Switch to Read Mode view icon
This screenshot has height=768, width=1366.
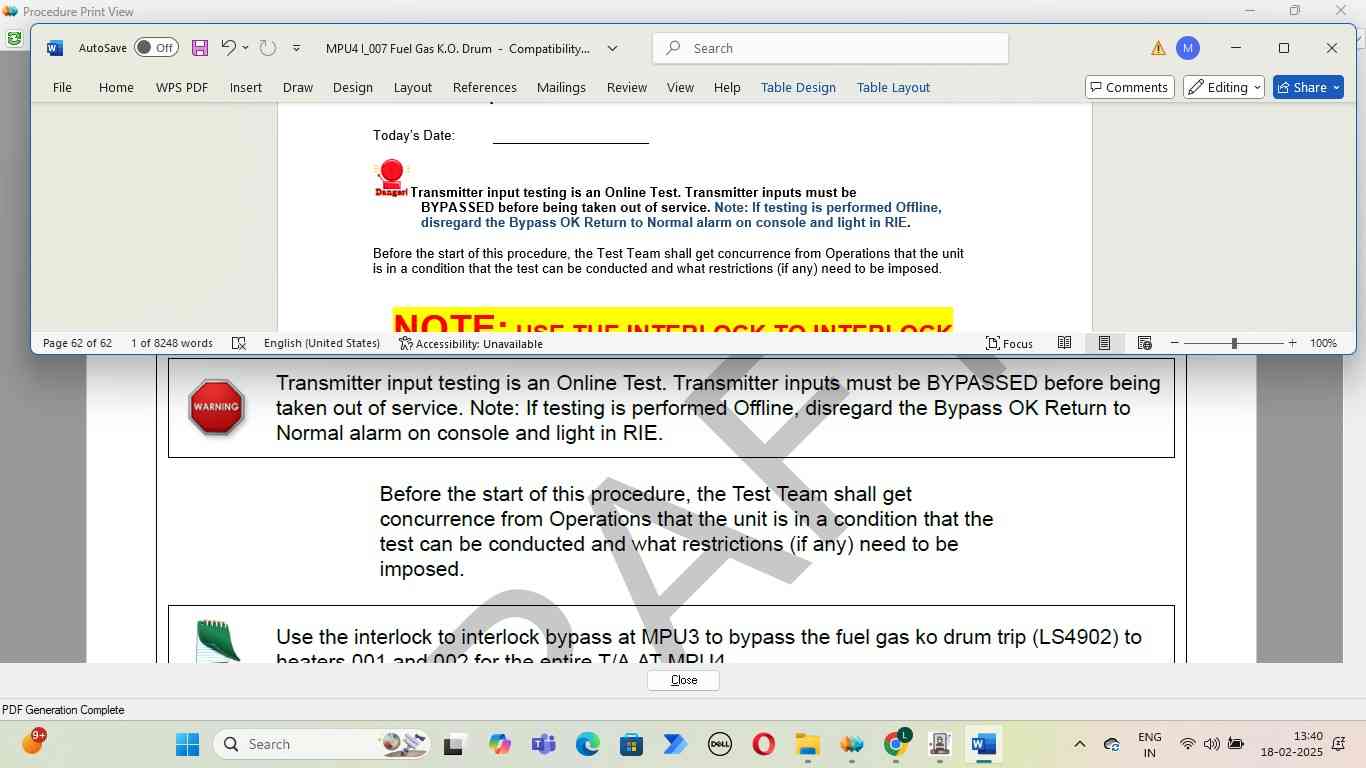pos(1065,343)
